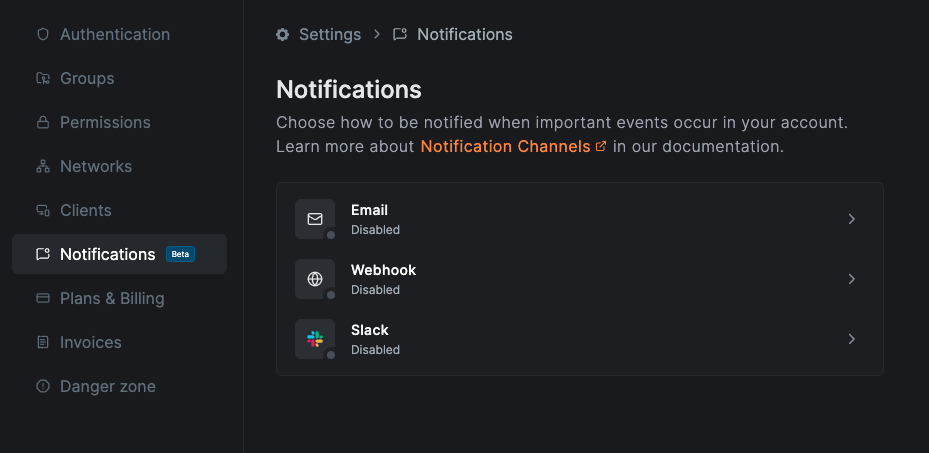This screenshot has height=453, width=929.
Task: Click the Danger zone warning icon
Action: tap(43, 386)
